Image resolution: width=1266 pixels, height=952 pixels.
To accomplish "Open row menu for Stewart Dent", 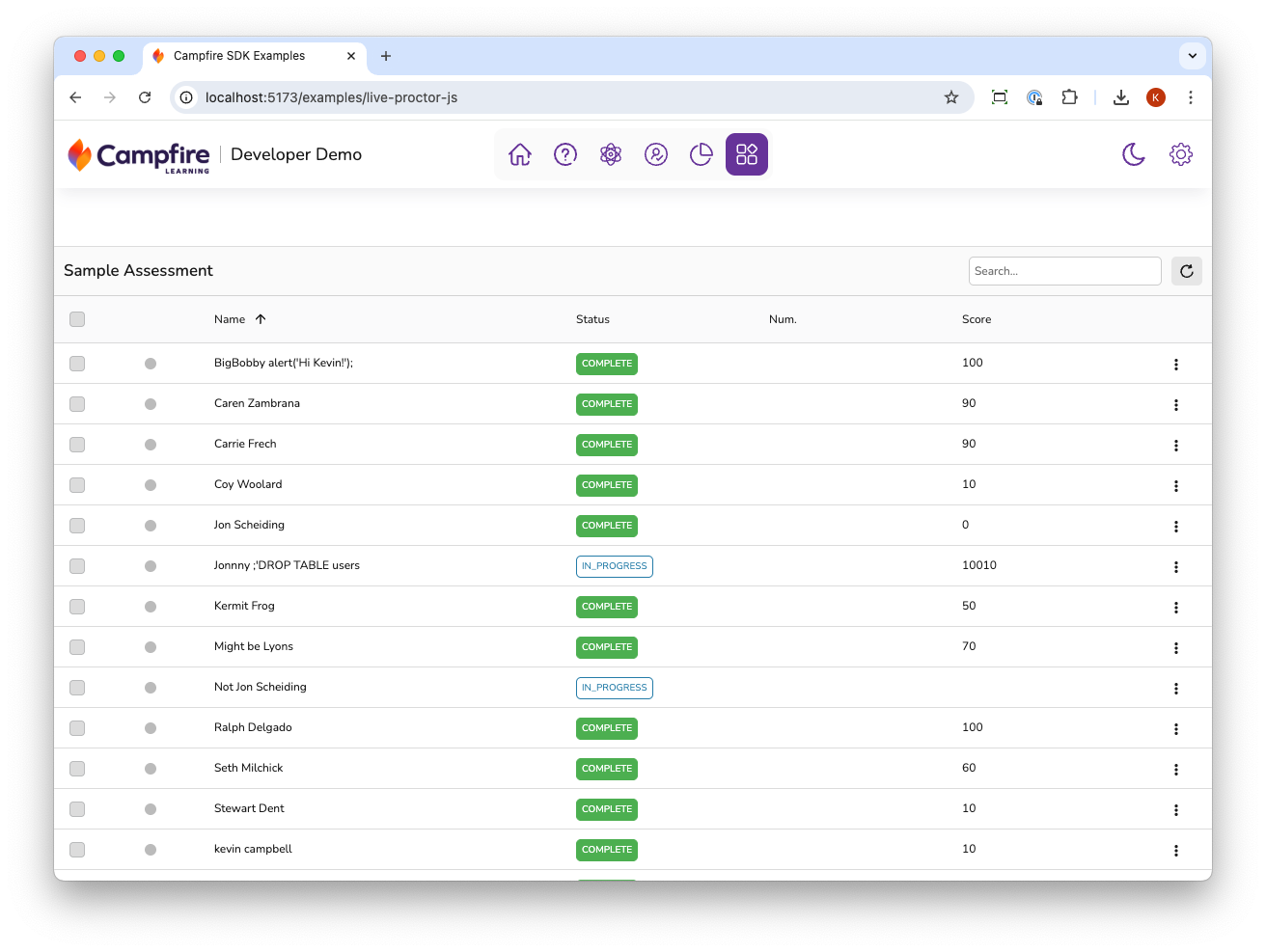I will [x=1176, y=810].
